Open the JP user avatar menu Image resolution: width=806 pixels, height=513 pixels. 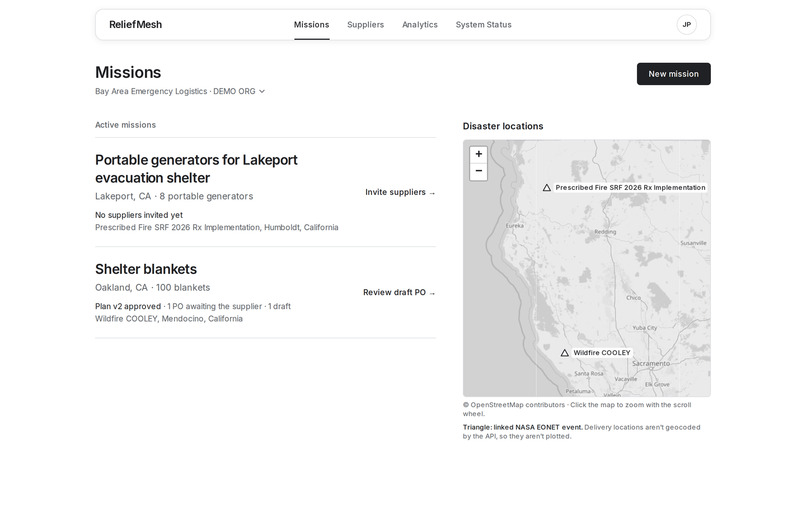point(686,25)
